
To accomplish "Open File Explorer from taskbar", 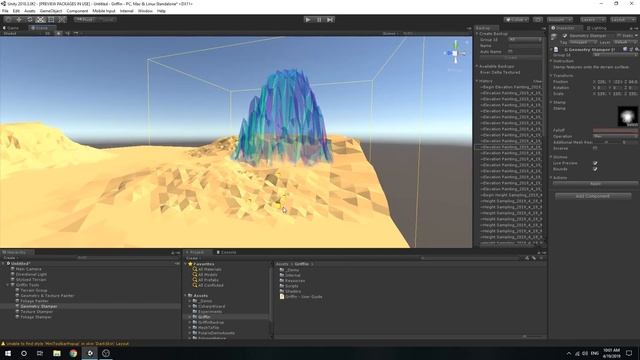I will point(57,353).
